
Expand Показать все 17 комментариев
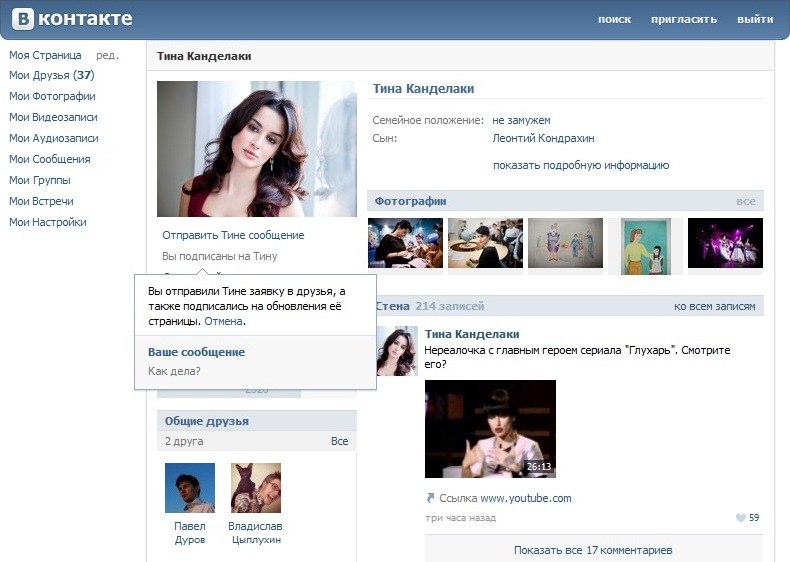[x=593, y=550]
